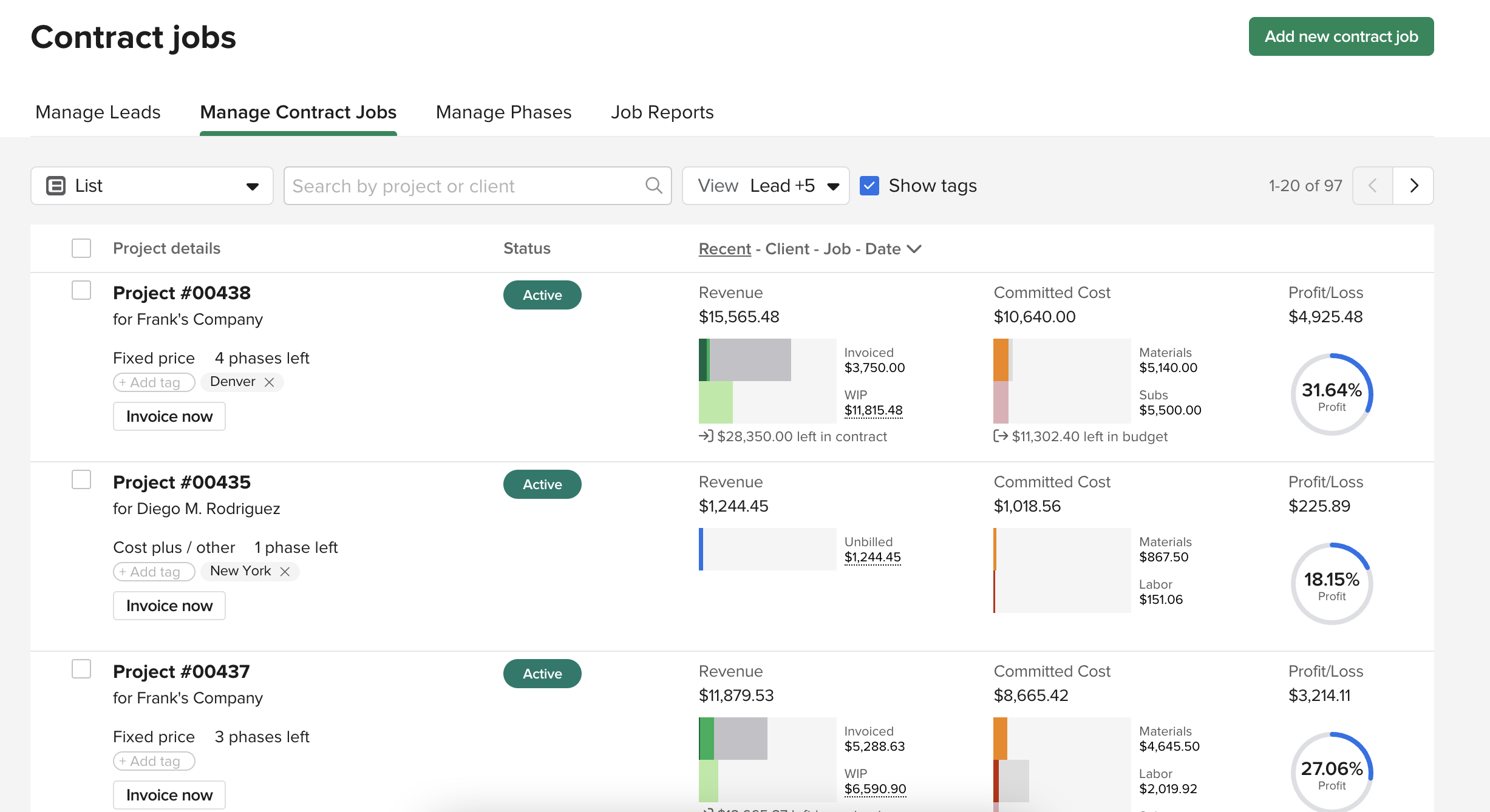This screenshot has height=812, width=1490.
Task: Open the List view dropdown
Action: [152, 186]
